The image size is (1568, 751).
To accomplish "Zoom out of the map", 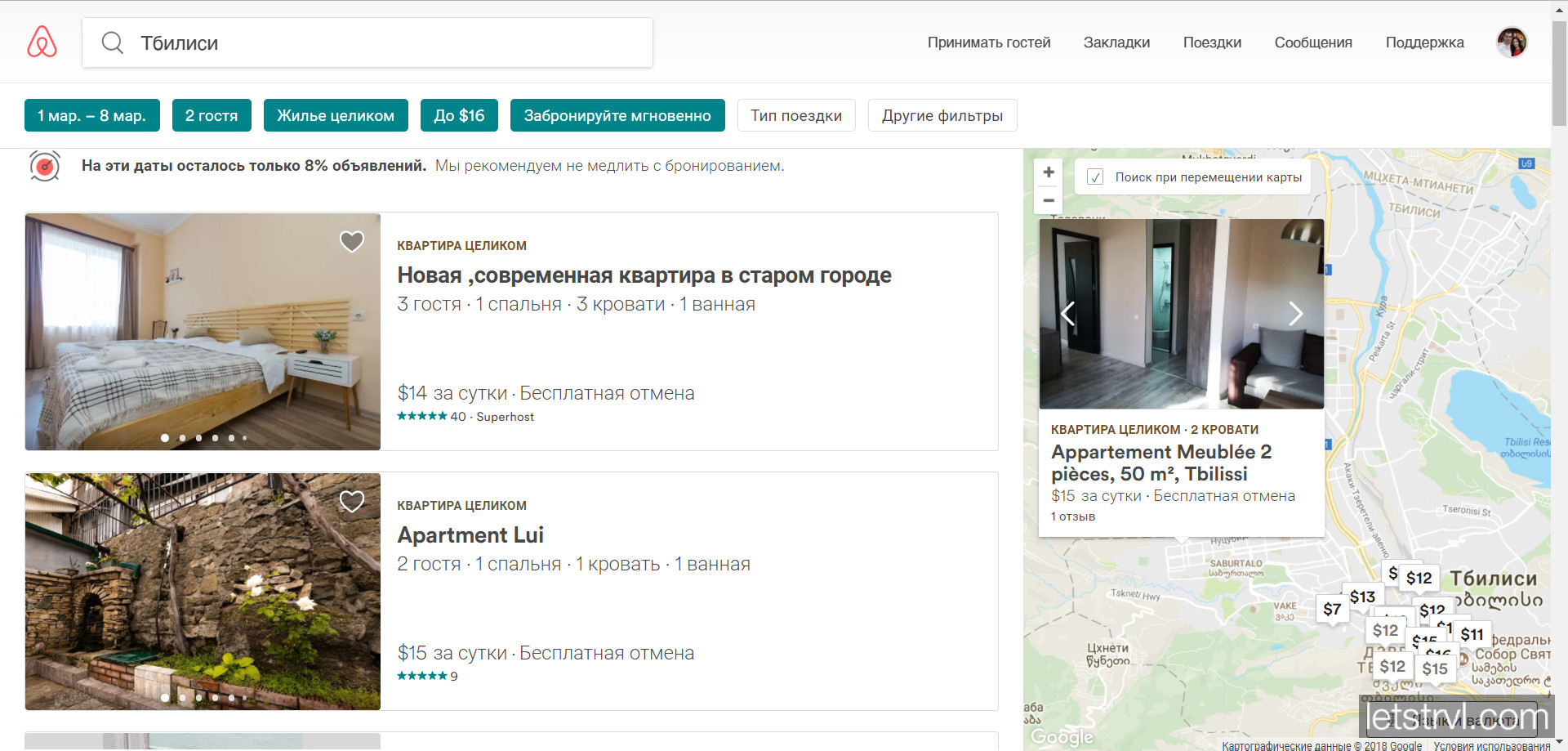I will click(1049, 200).
